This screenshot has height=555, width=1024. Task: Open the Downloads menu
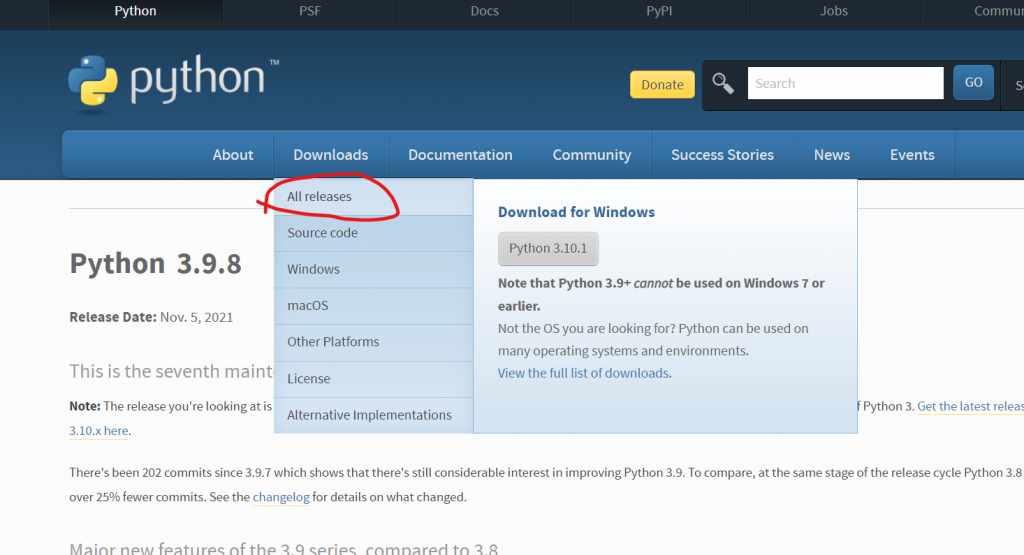[330, 155]
